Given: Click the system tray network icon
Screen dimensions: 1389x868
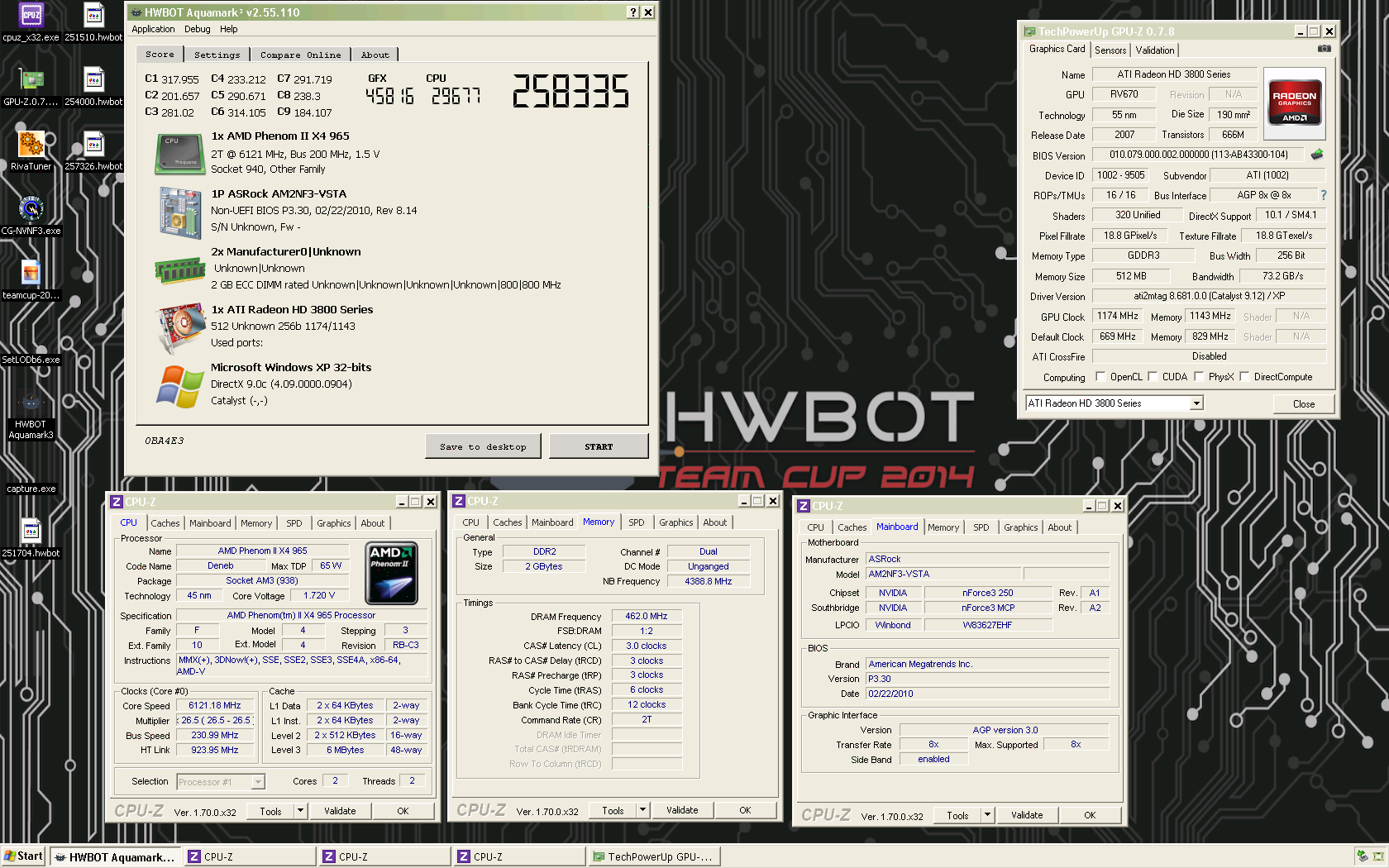Looking at the screenshot, I should pyautogui.click(x=1362, y=856).
